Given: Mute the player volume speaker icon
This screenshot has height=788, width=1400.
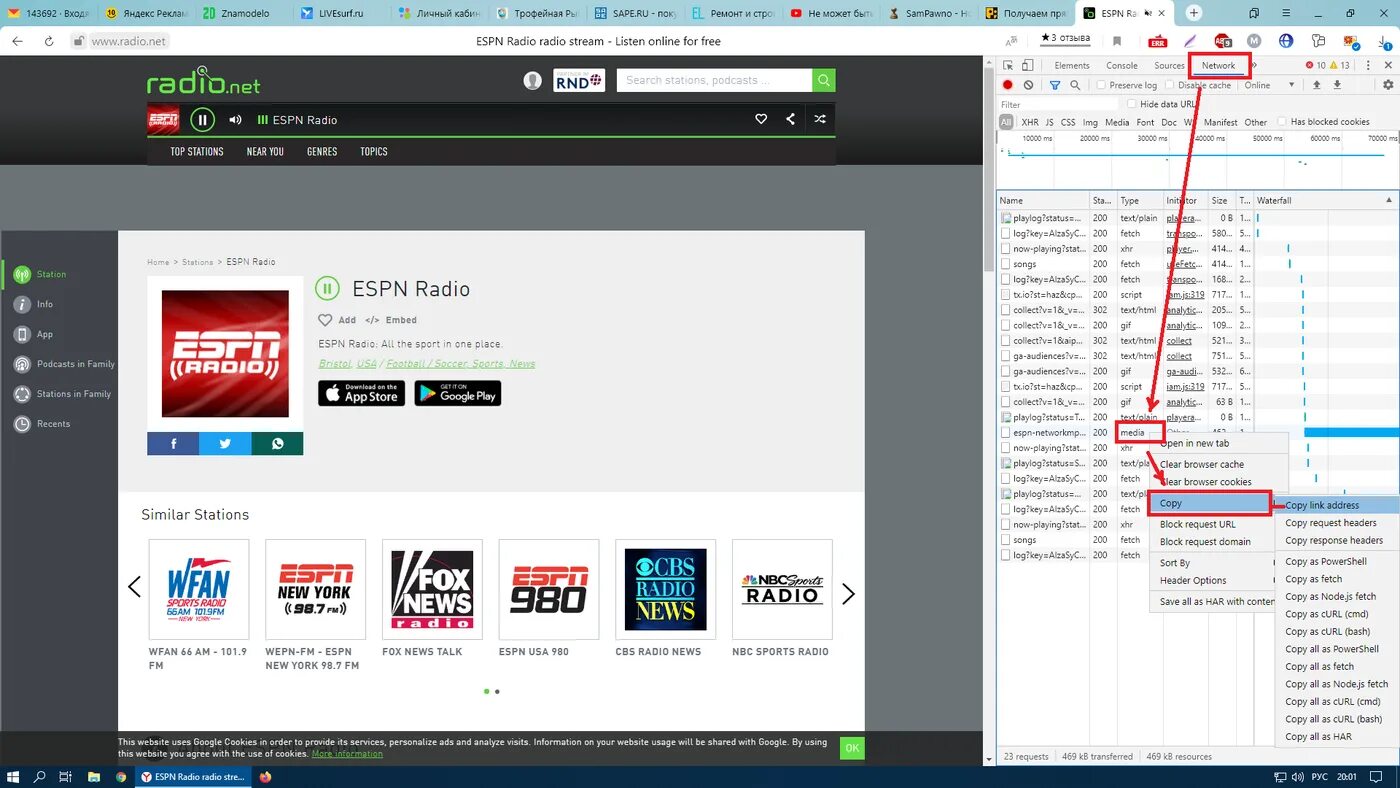Looking at the screenshot, I should pyautogui.click(x=235, y=120).
